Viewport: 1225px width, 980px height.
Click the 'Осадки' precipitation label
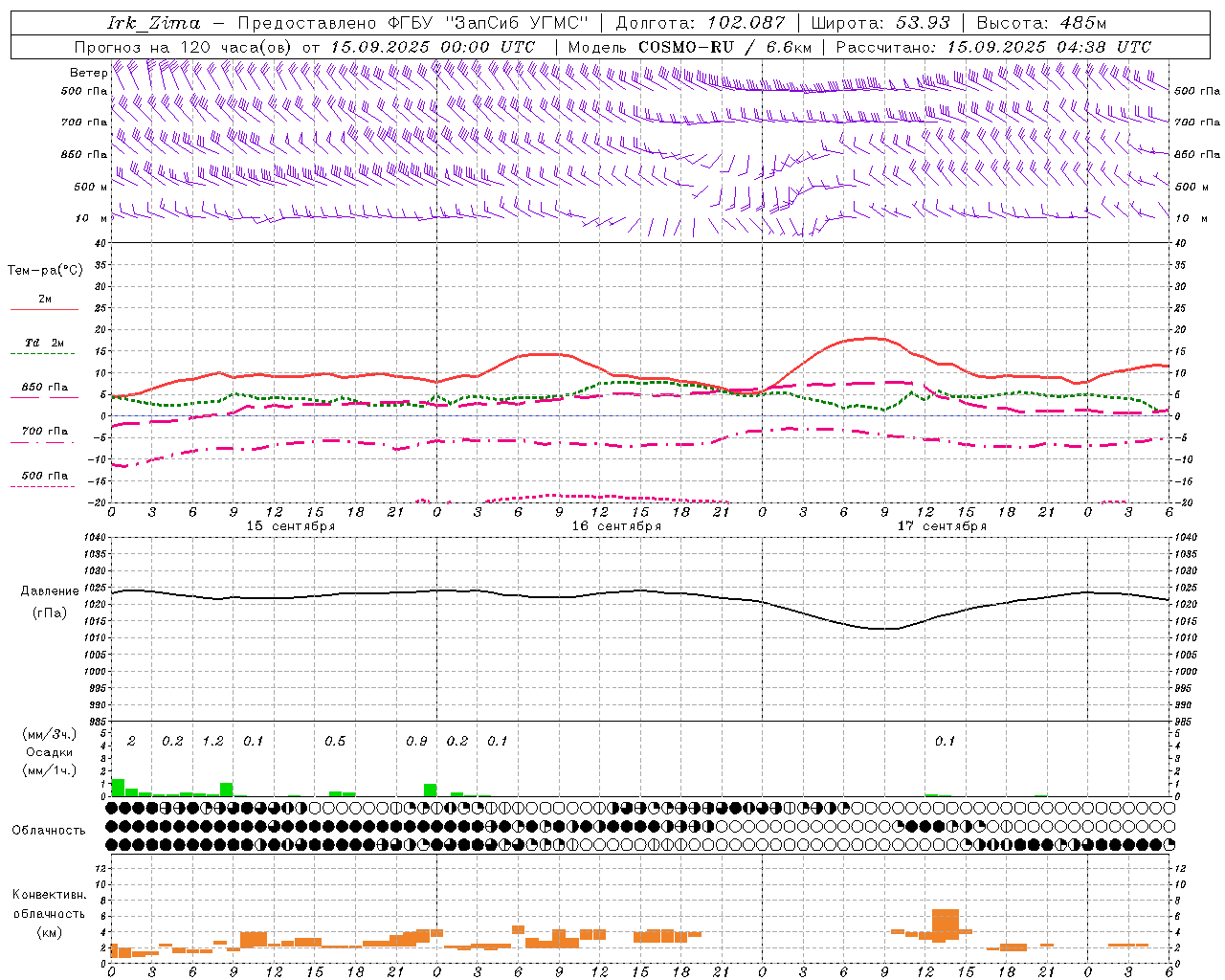[x=50, y=752]
